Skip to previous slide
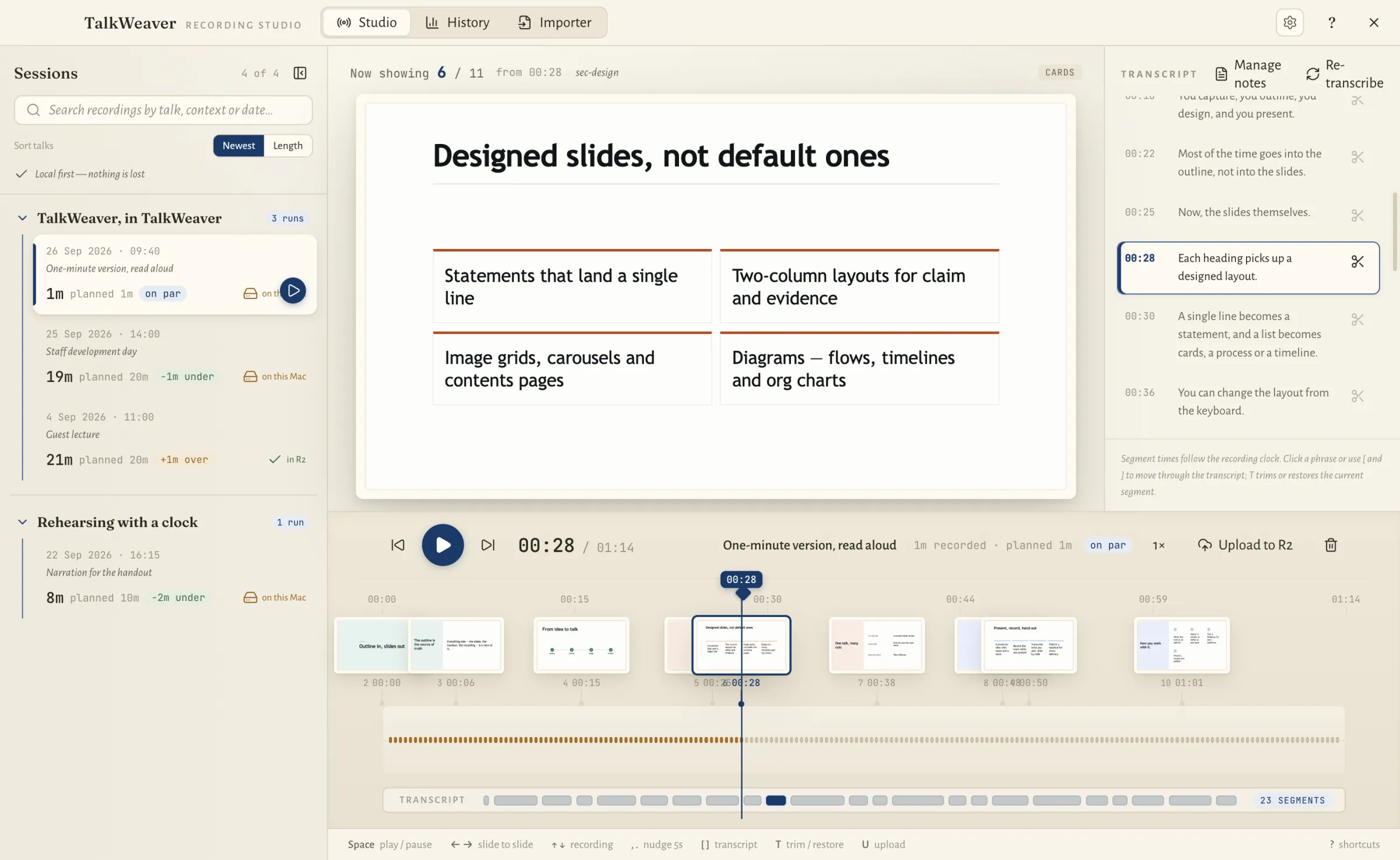The width and height of the screenshot is (1400, 860). pyautogui.click(x=397, y=545)
